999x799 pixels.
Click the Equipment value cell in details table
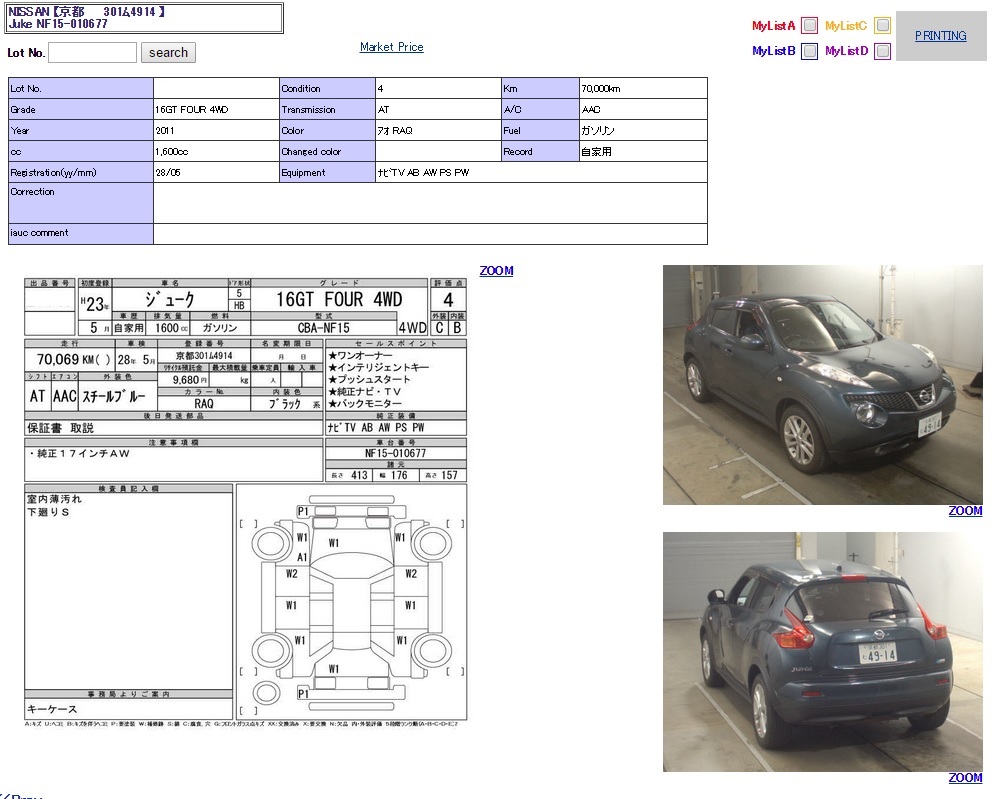pos(540,173)
